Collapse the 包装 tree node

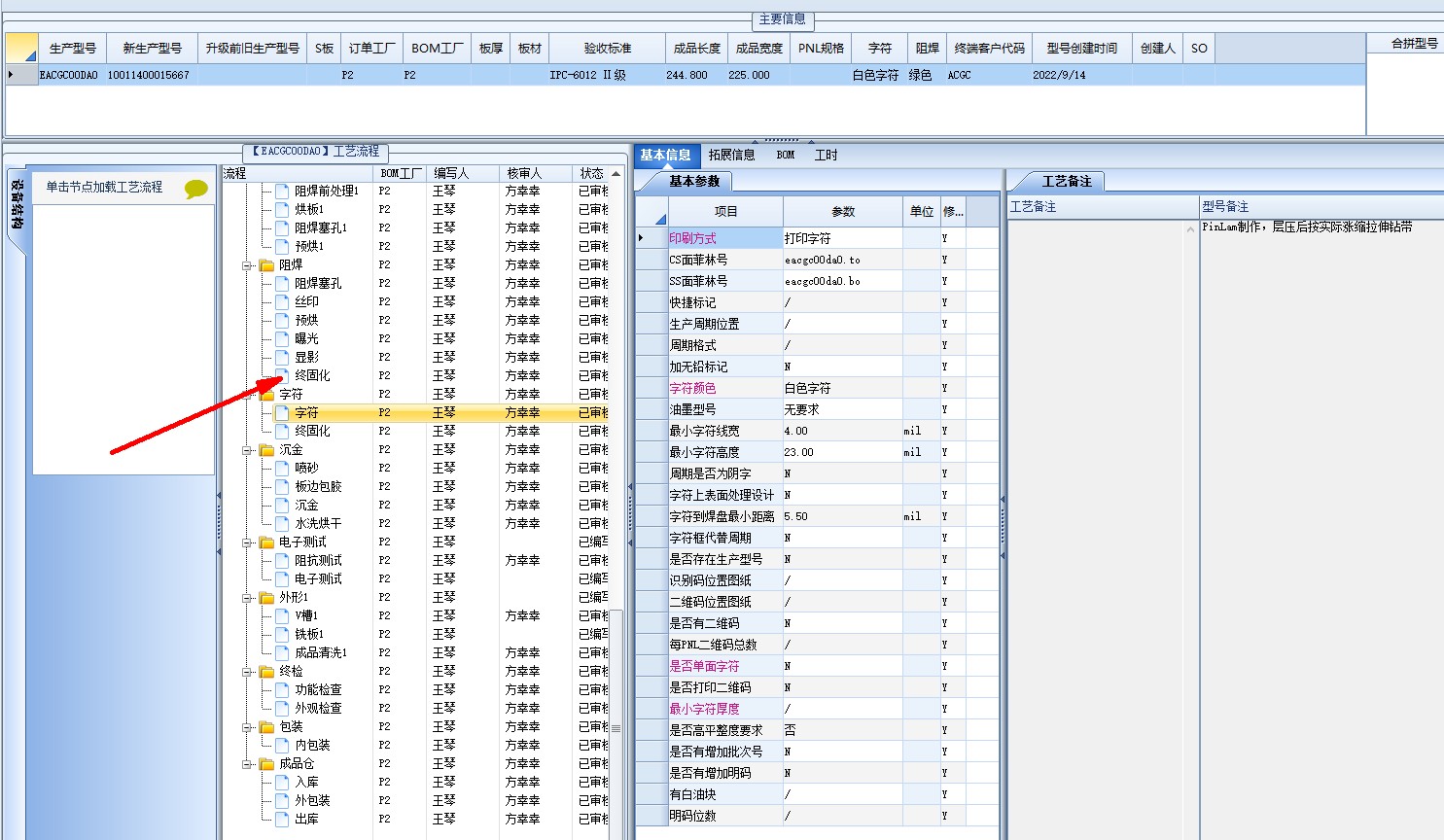247,727
